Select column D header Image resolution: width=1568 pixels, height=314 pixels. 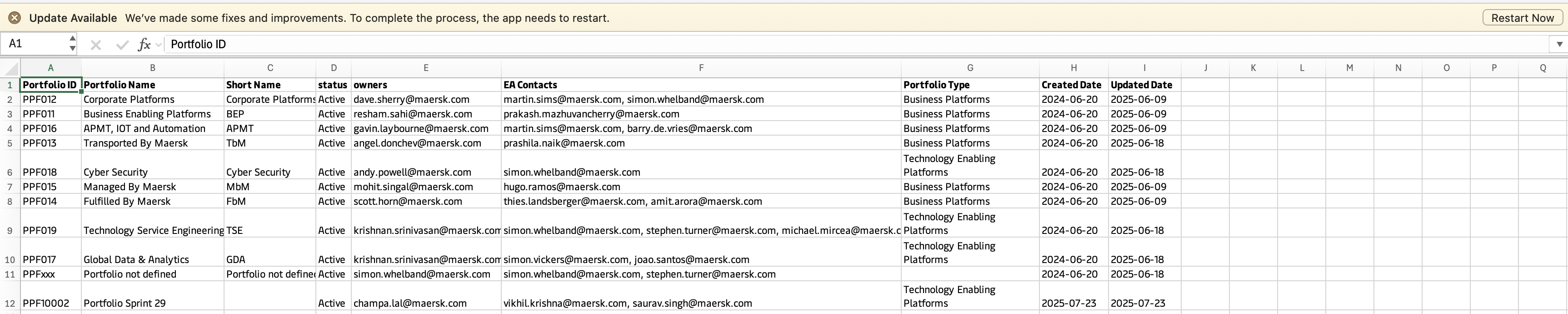coord(333,68)
